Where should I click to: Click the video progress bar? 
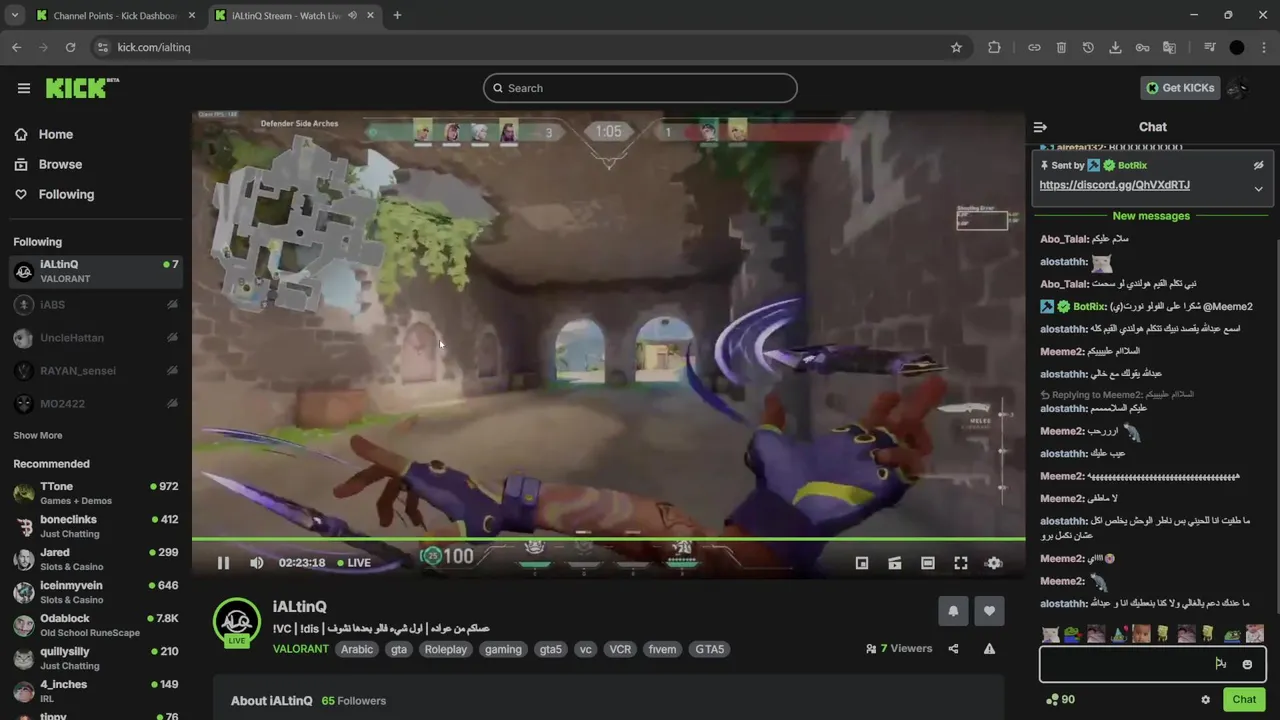pyautogui.click(x=608, y=539)
